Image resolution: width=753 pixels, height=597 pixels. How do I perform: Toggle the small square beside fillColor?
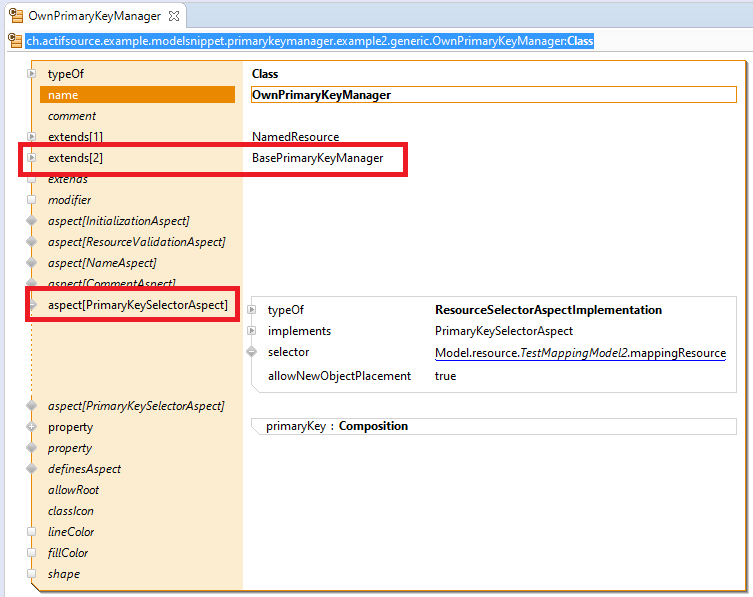click(32, 553)
